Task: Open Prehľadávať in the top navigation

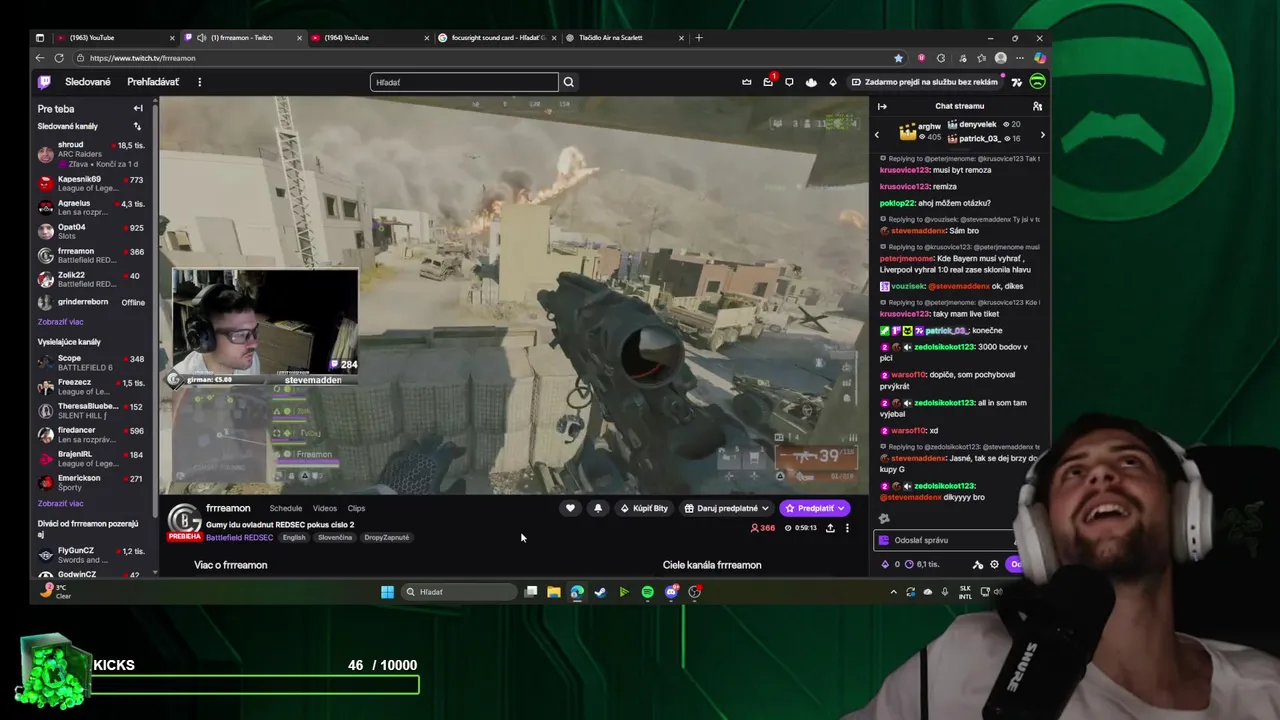Action: 153,82
